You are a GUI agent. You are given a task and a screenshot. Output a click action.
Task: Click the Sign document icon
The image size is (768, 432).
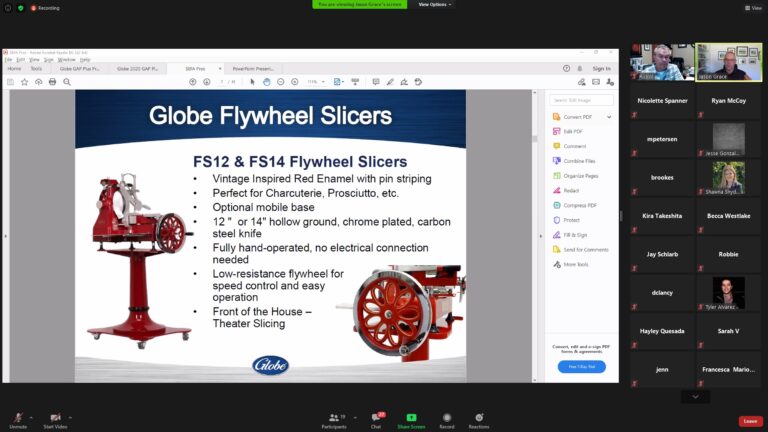coord(404,82)
